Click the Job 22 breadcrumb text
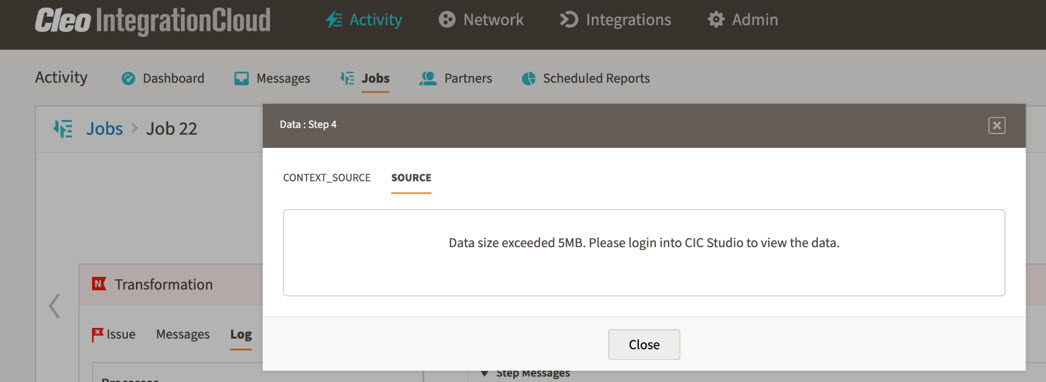The image size is (1046, 382). click(x=171, y=128)
